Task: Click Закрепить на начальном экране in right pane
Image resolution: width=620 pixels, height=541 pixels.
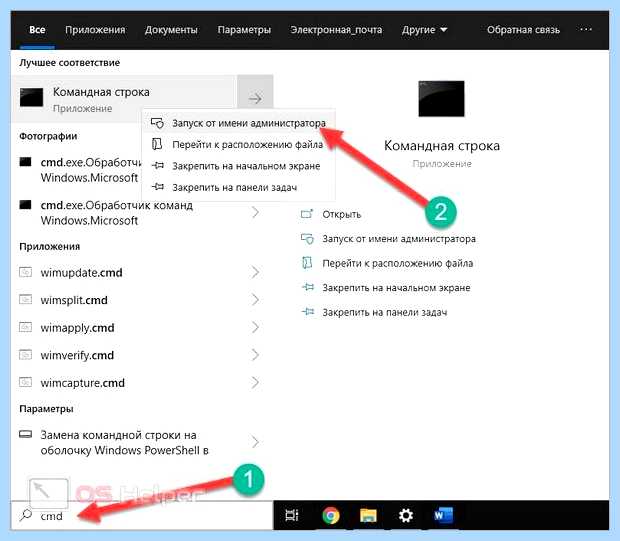Action: click(396, 288)
